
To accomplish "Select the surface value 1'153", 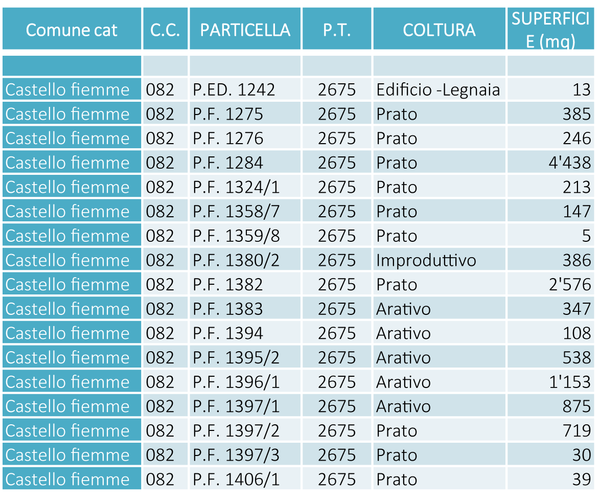I will (551, 382).
